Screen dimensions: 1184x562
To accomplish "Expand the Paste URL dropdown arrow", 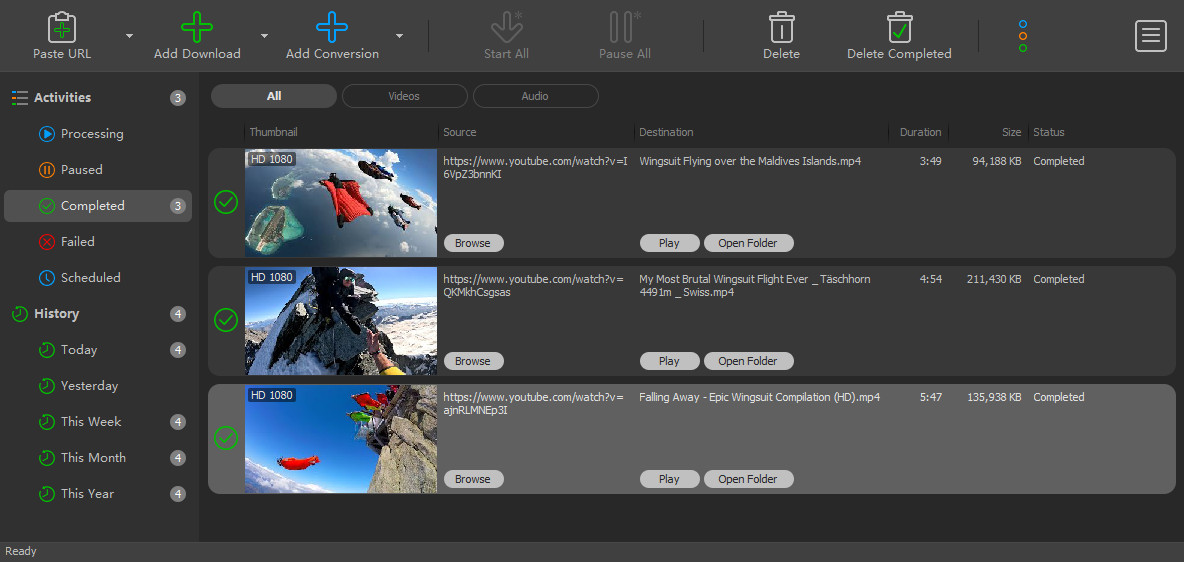I will tap(130, 36).
